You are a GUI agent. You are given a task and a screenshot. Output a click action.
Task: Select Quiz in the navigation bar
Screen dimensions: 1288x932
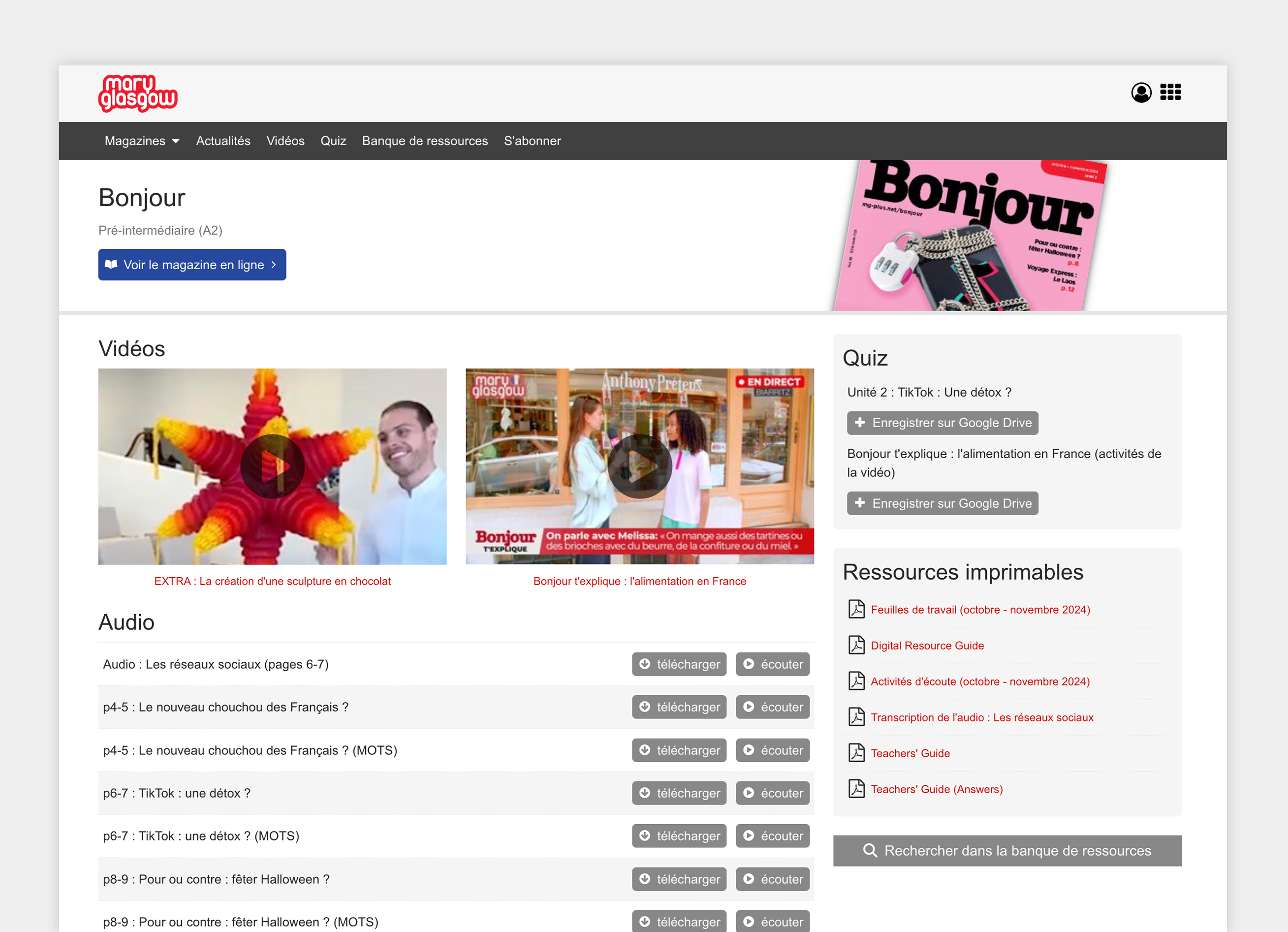(333, 141)
